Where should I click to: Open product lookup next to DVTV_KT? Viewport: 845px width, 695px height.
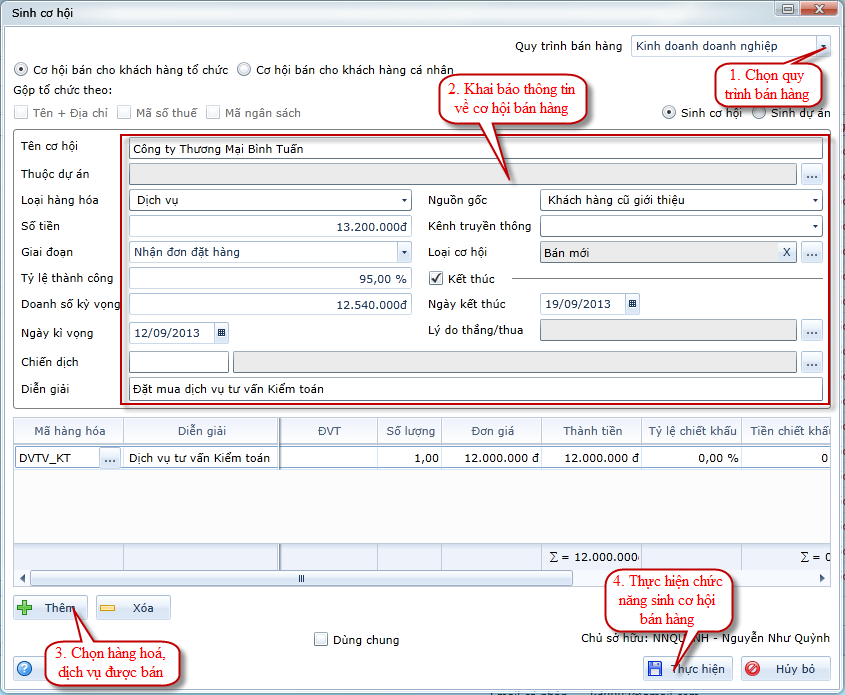pos(109,458)
